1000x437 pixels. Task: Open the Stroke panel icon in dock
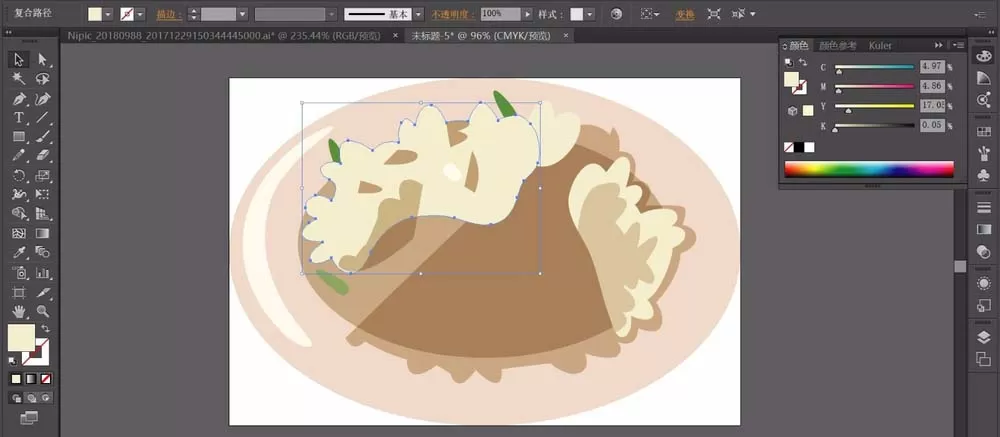click(x=983, y=207)
